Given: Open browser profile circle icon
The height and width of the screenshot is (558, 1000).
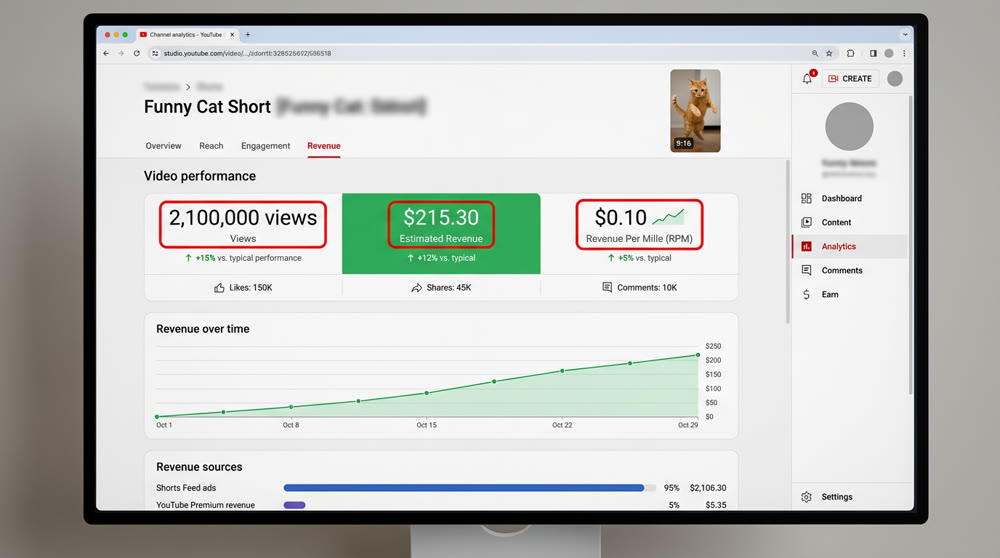Looking at the screenshot, I should (x=889, y=54).
